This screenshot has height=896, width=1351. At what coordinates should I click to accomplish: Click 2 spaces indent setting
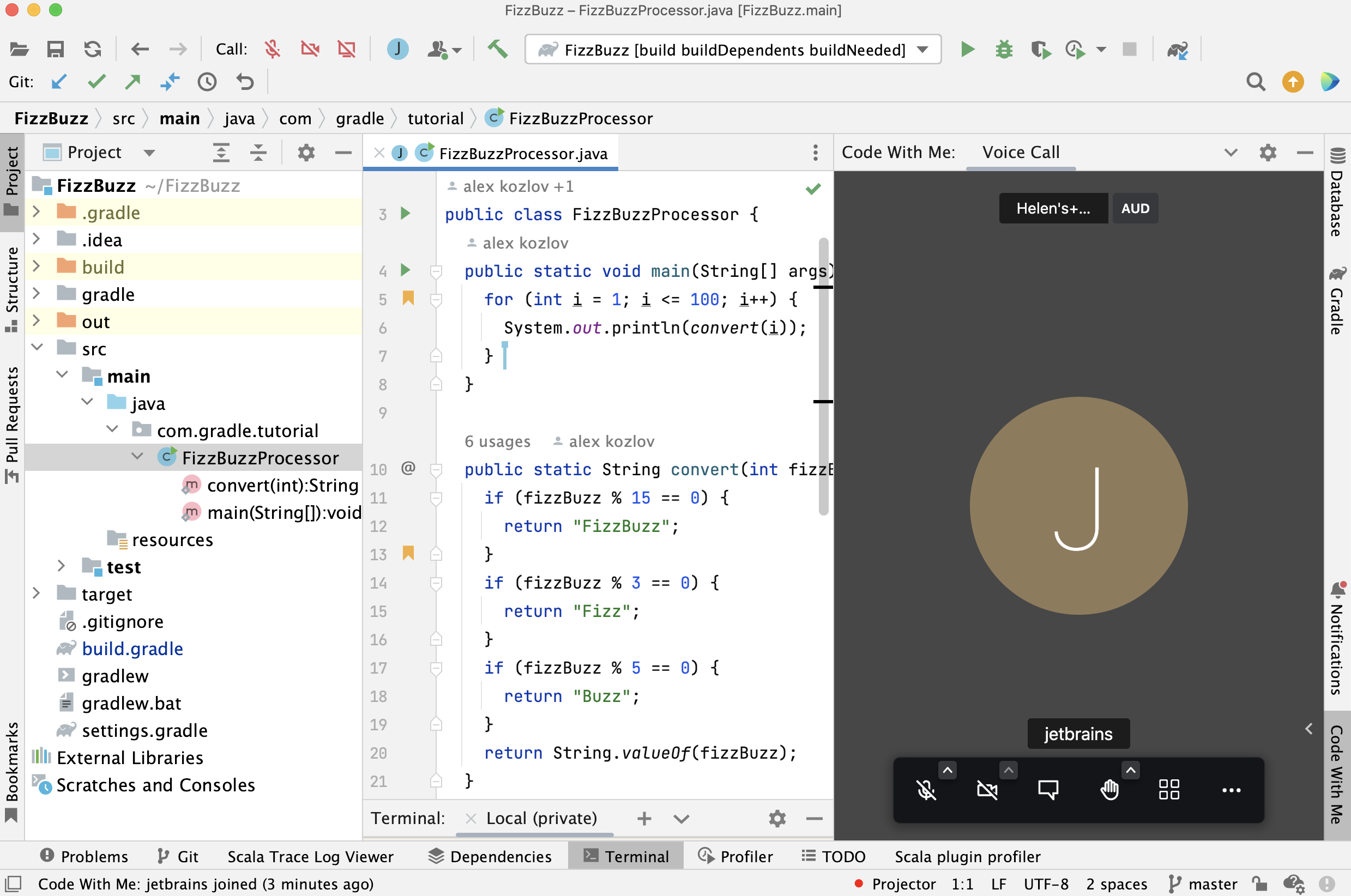point(1116,885)
